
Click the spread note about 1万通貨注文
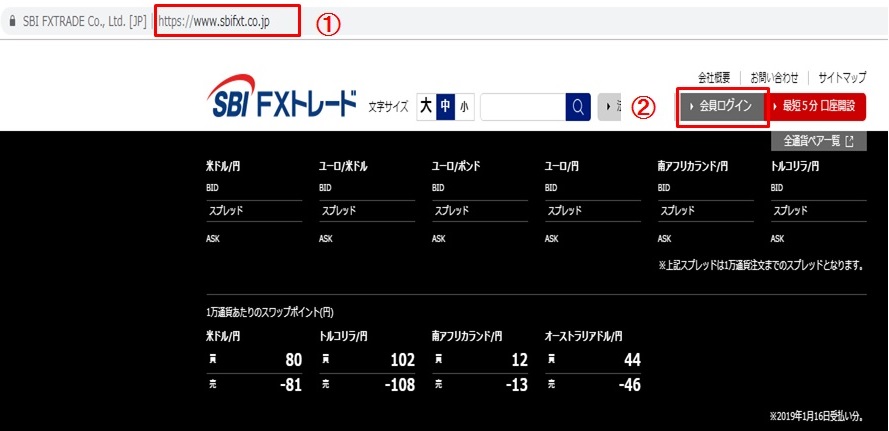pos(761,265)
